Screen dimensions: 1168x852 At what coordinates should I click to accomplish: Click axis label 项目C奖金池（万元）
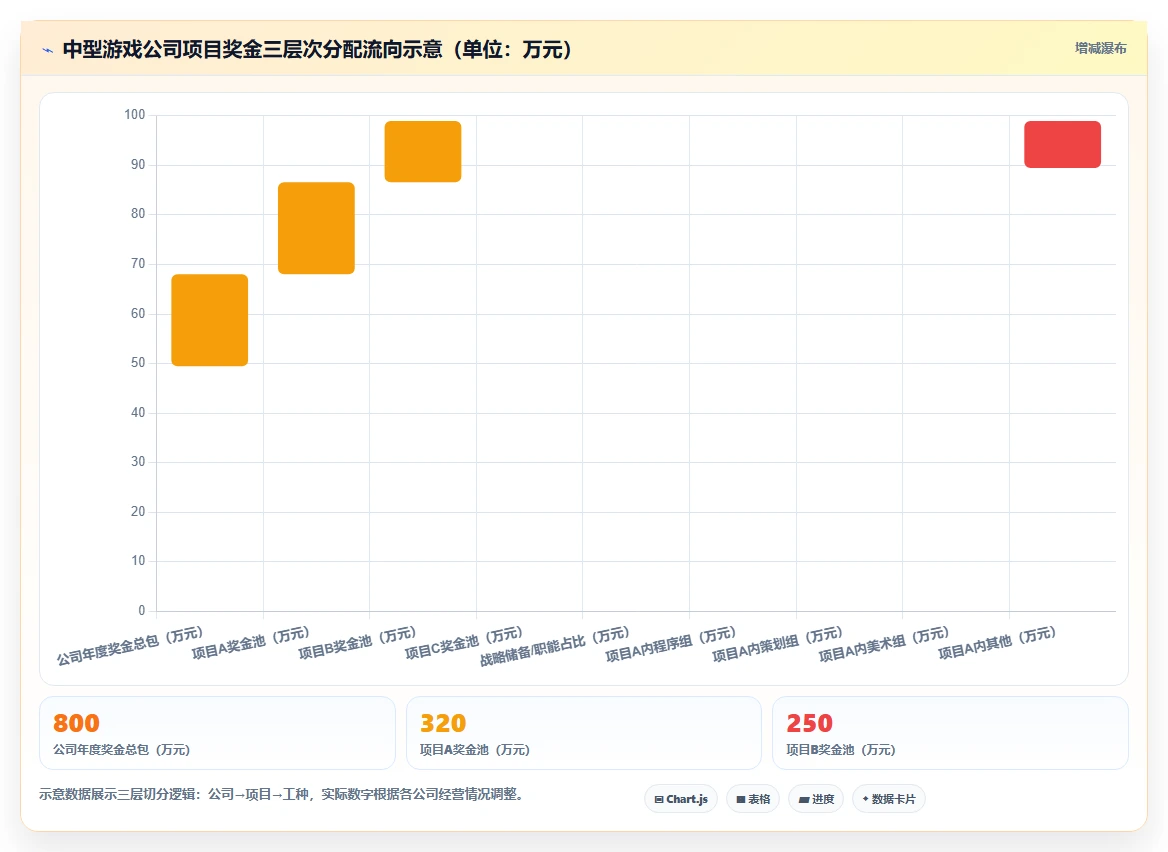[x=463, y=643]
